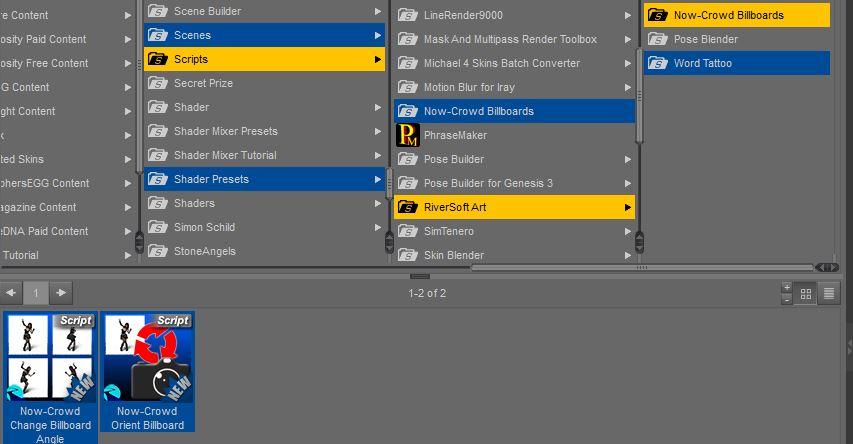Click the page 1 button
Viewport: 853px width, 444px height.
[x=36, y=293]
